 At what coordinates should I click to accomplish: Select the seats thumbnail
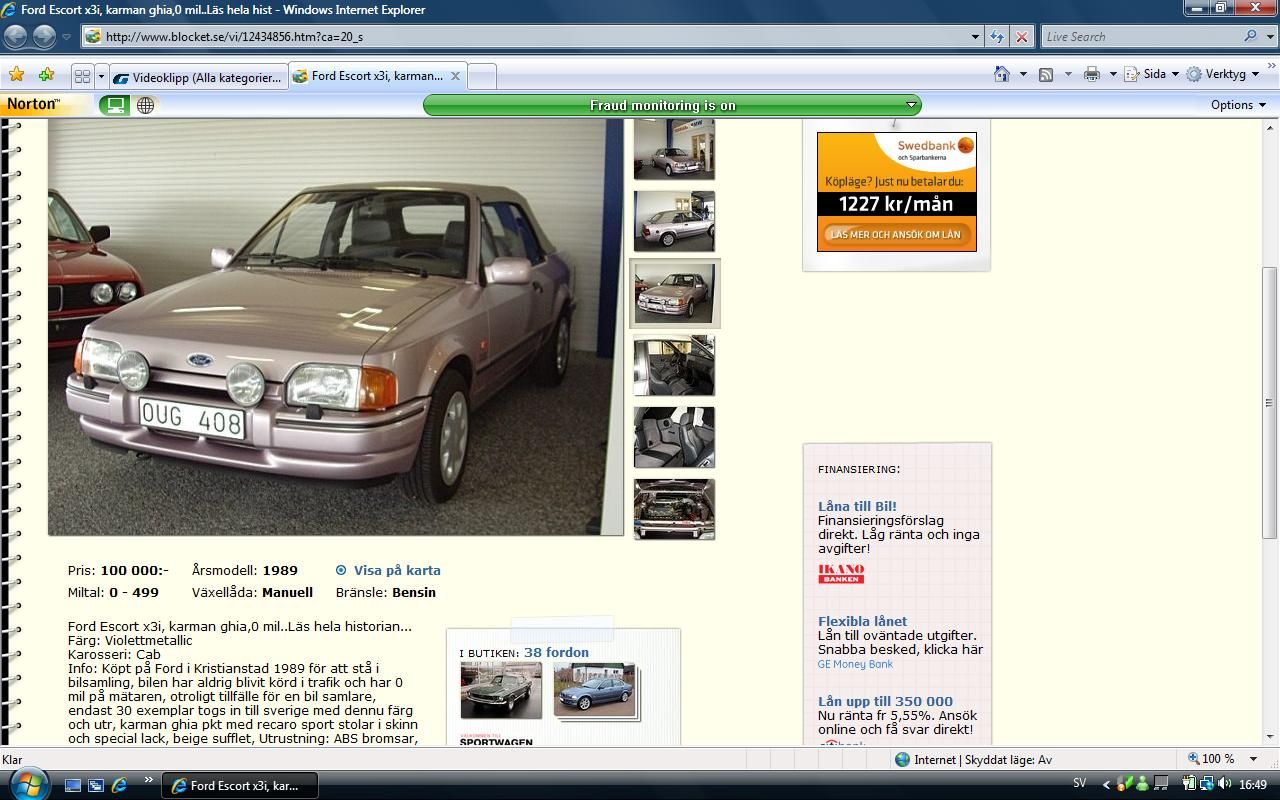(x=674, y=437)
